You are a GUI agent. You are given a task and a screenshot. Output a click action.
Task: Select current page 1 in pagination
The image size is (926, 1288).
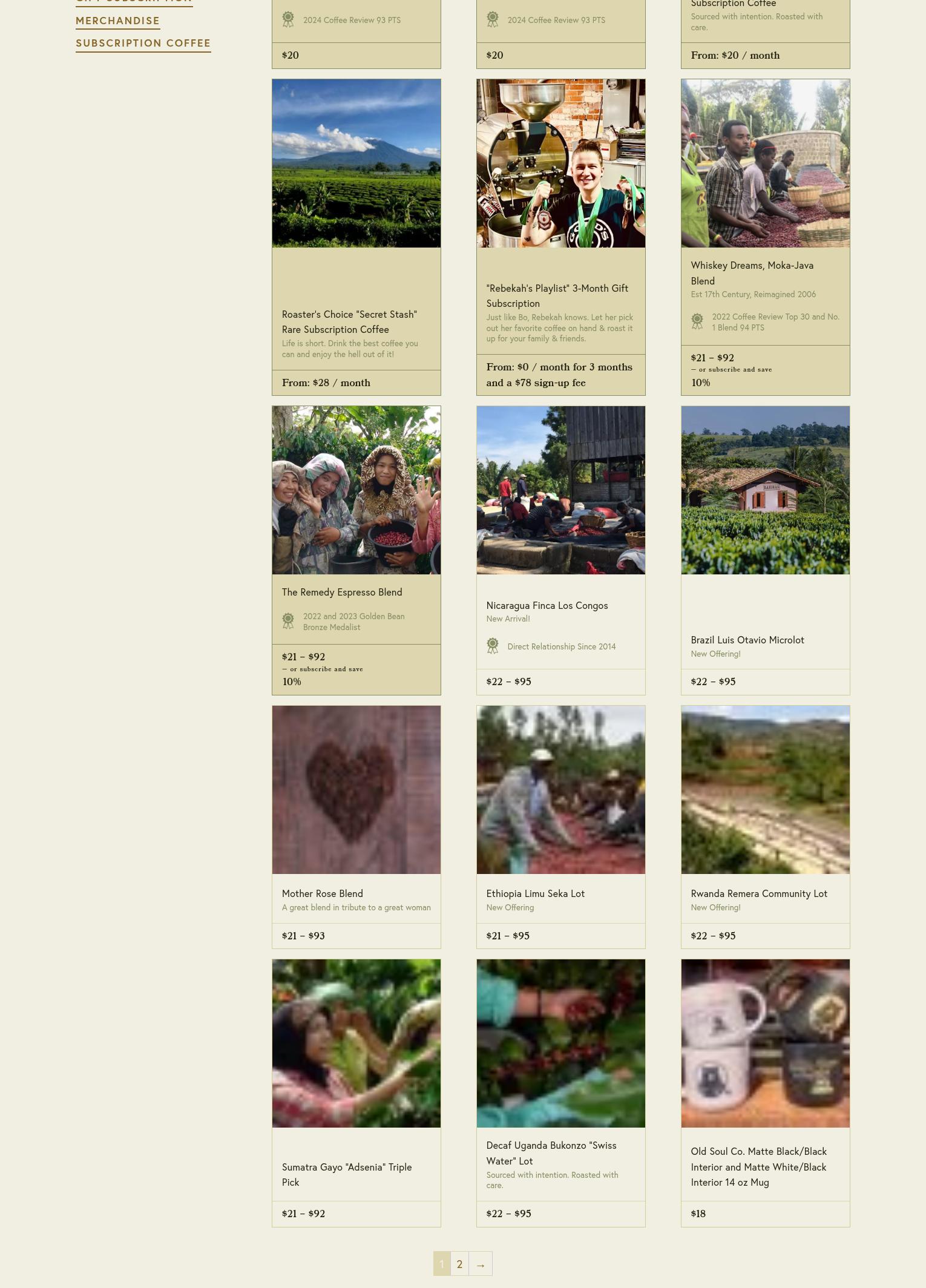click(x=442, y=1264)
